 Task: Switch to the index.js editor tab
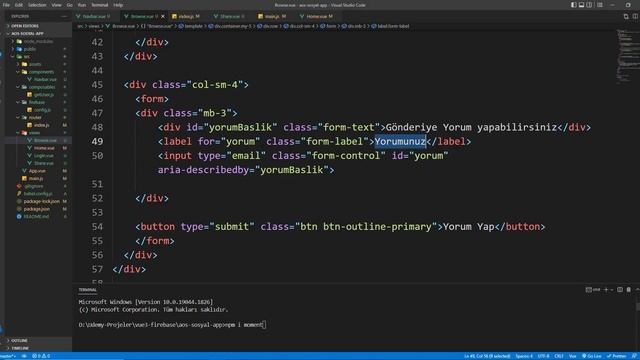coord(189,16)
